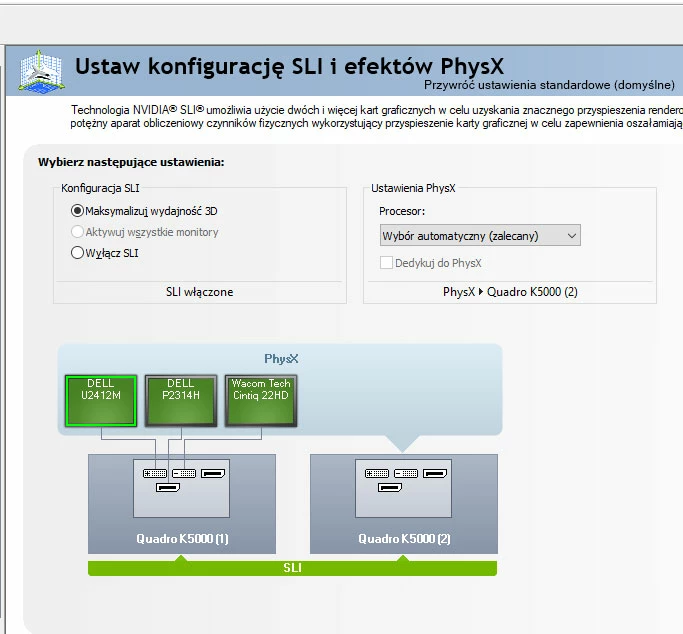Click the PhysX label in diagram

pyautogui.click(x=281, y=359)
